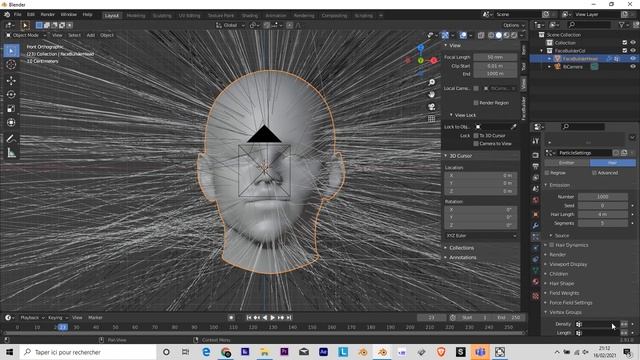This screenshot has width=640, height=360.
Task: Open the Object Mode dropdown
Action: point(26,36)
